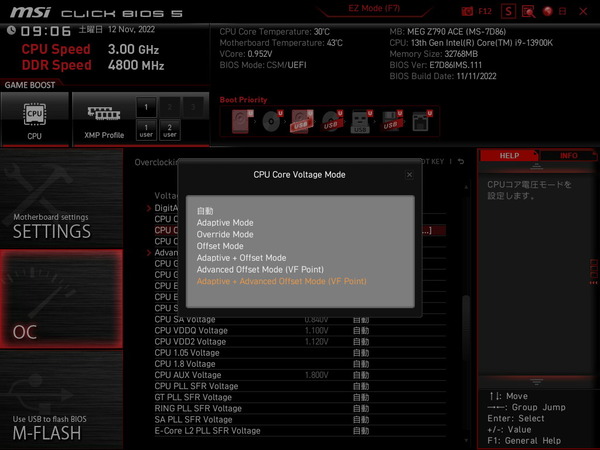Image resolution: width=600 pixels, height=450 pixels.
Task: Choose Offset Mode option
Action: click(220, 246)
